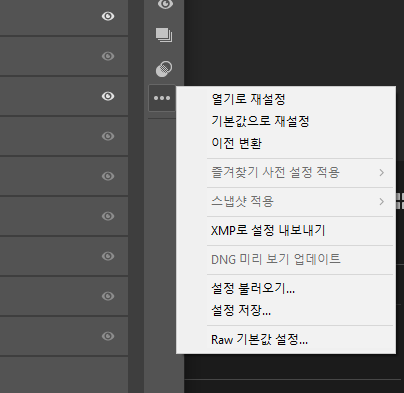
Task: Select 기본값으로 재설정 menu entry
Action: [x=260, y=121]
